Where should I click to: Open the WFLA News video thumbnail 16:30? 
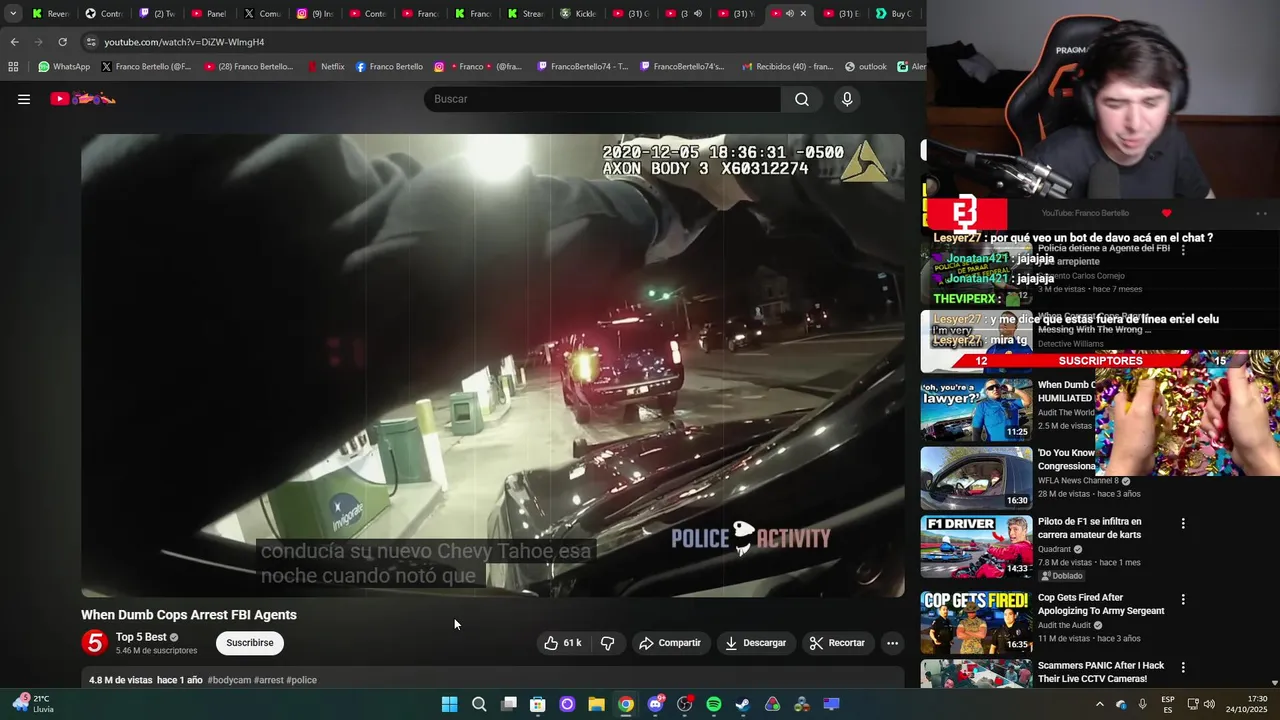(976, 478)
